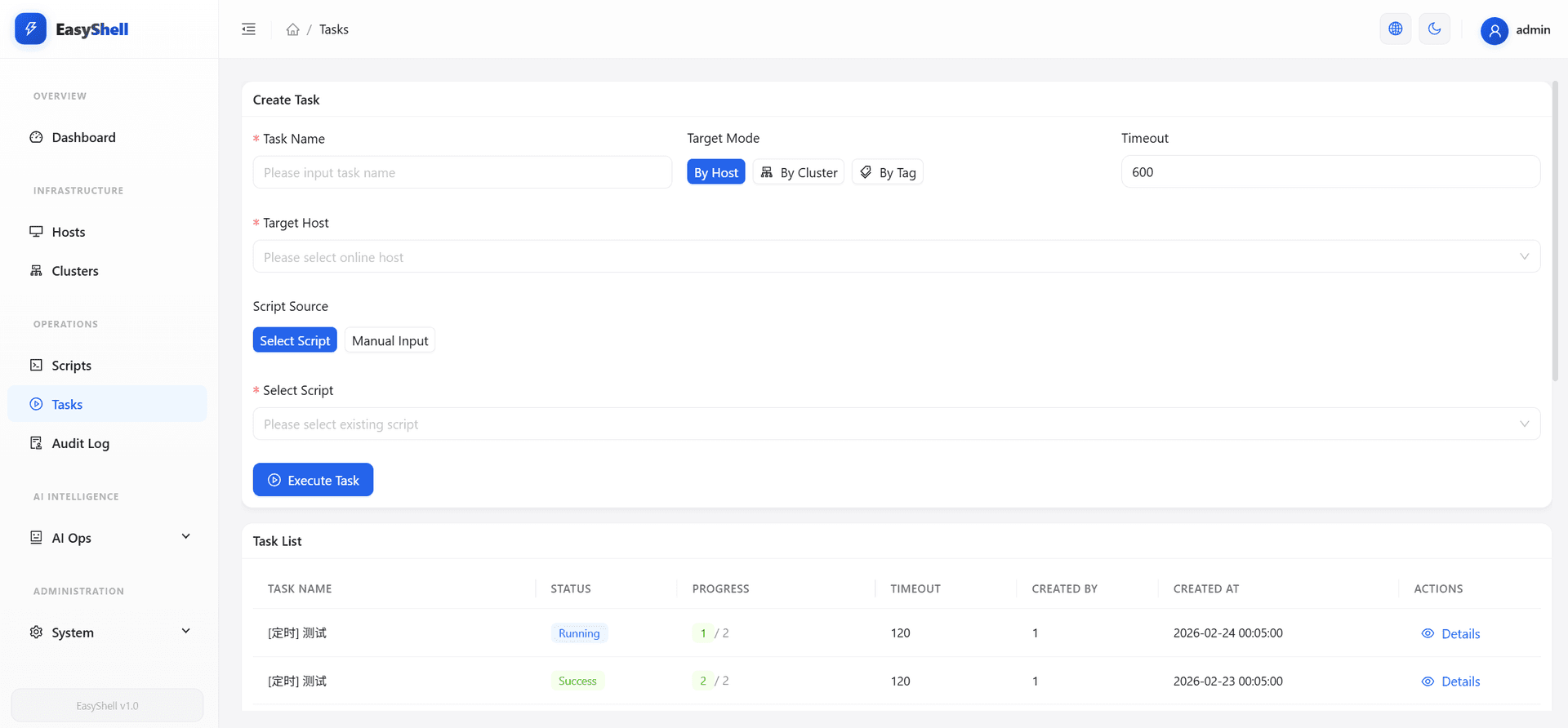Choose By Host target mode

(716, 172)
